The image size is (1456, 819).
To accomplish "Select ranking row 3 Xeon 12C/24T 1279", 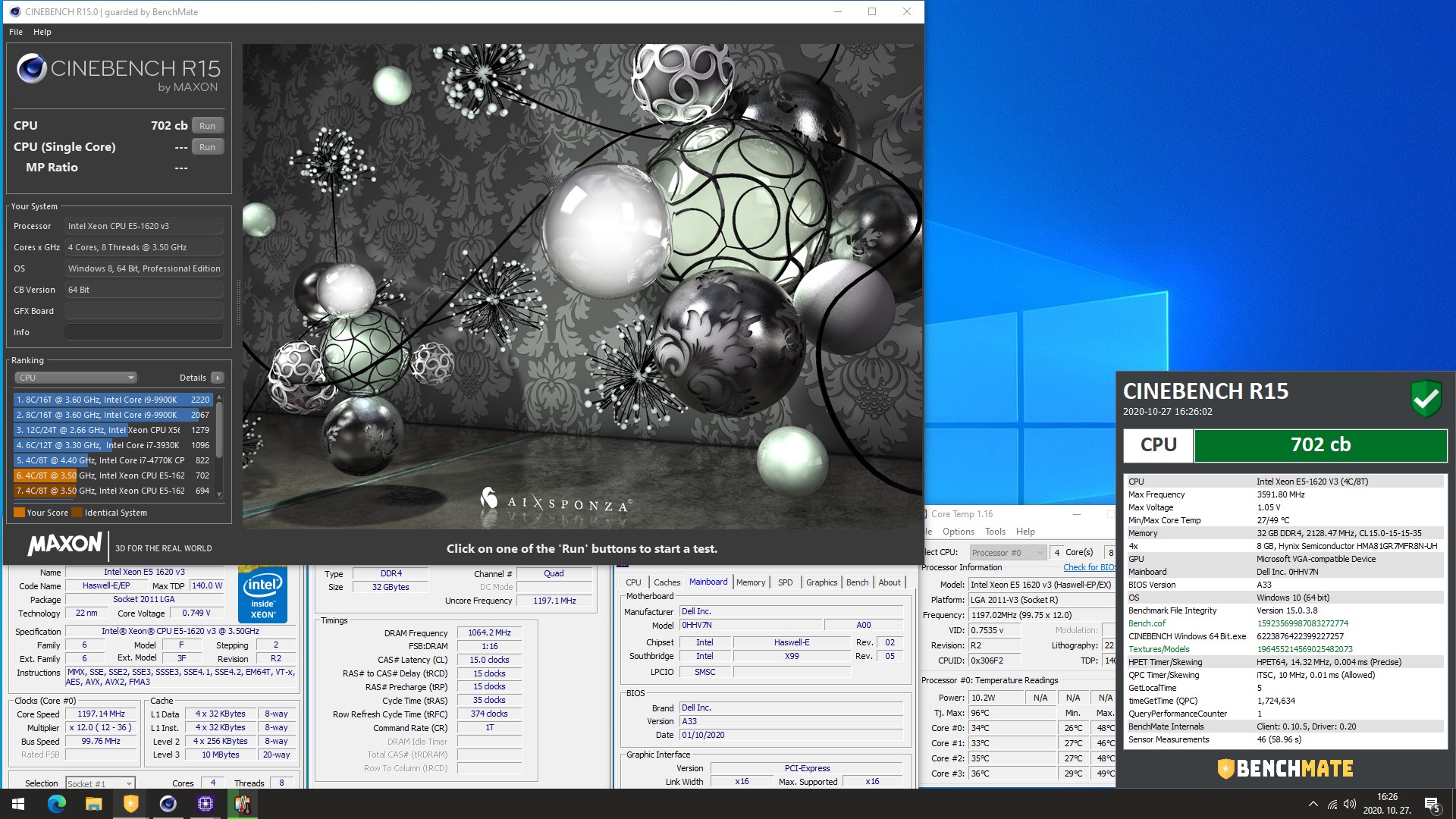I will tap(114, 430).
